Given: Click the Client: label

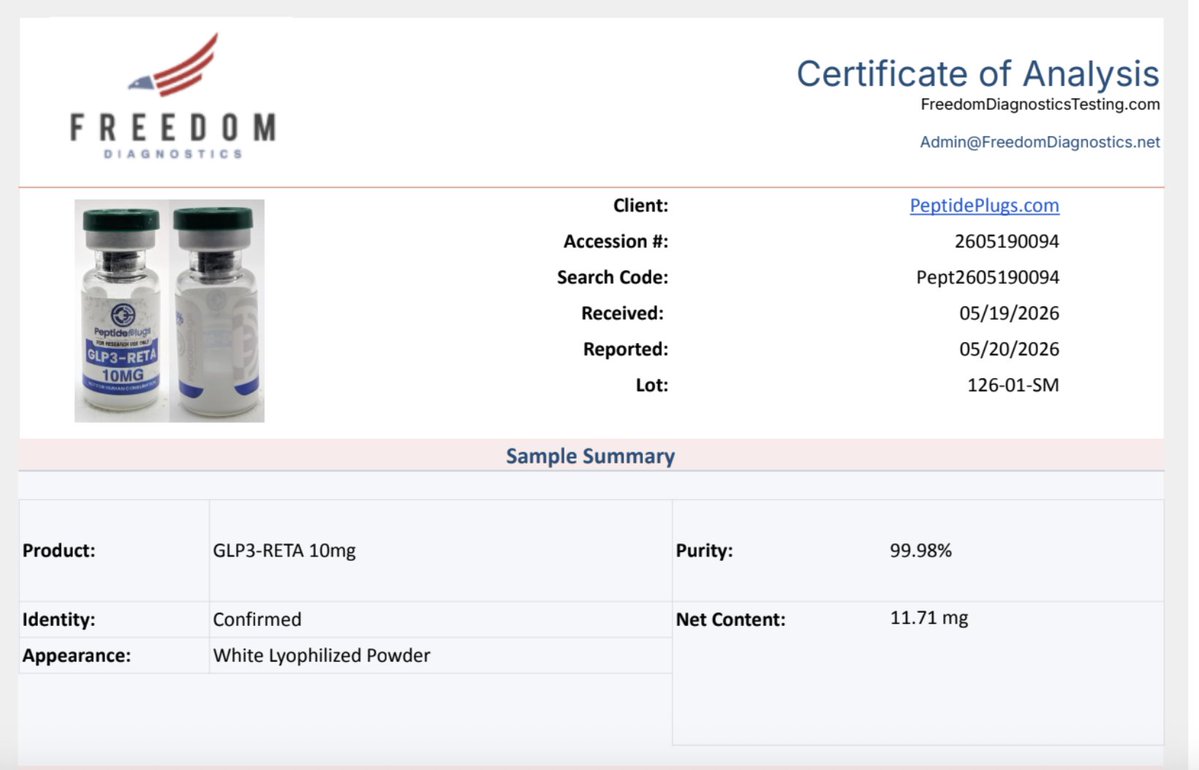Looking at the screenshot, I should click(641, 206).
